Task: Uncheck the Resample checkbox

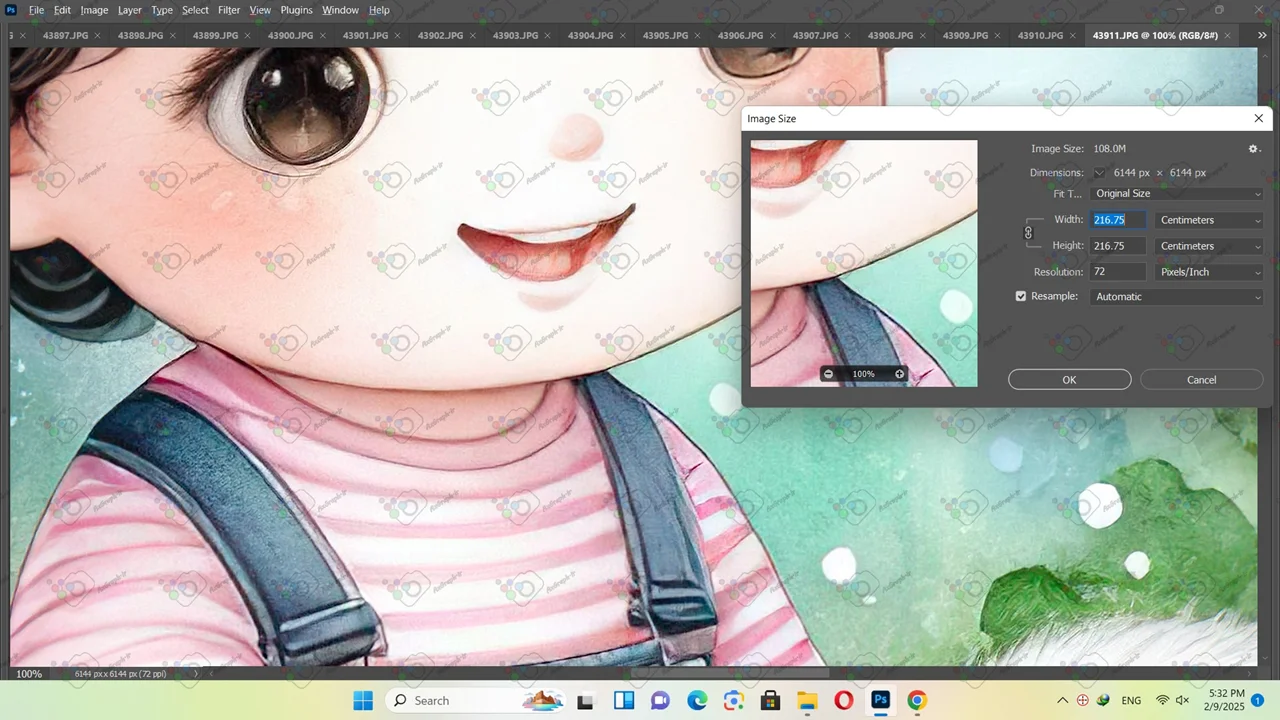Action: [1021, 297]
